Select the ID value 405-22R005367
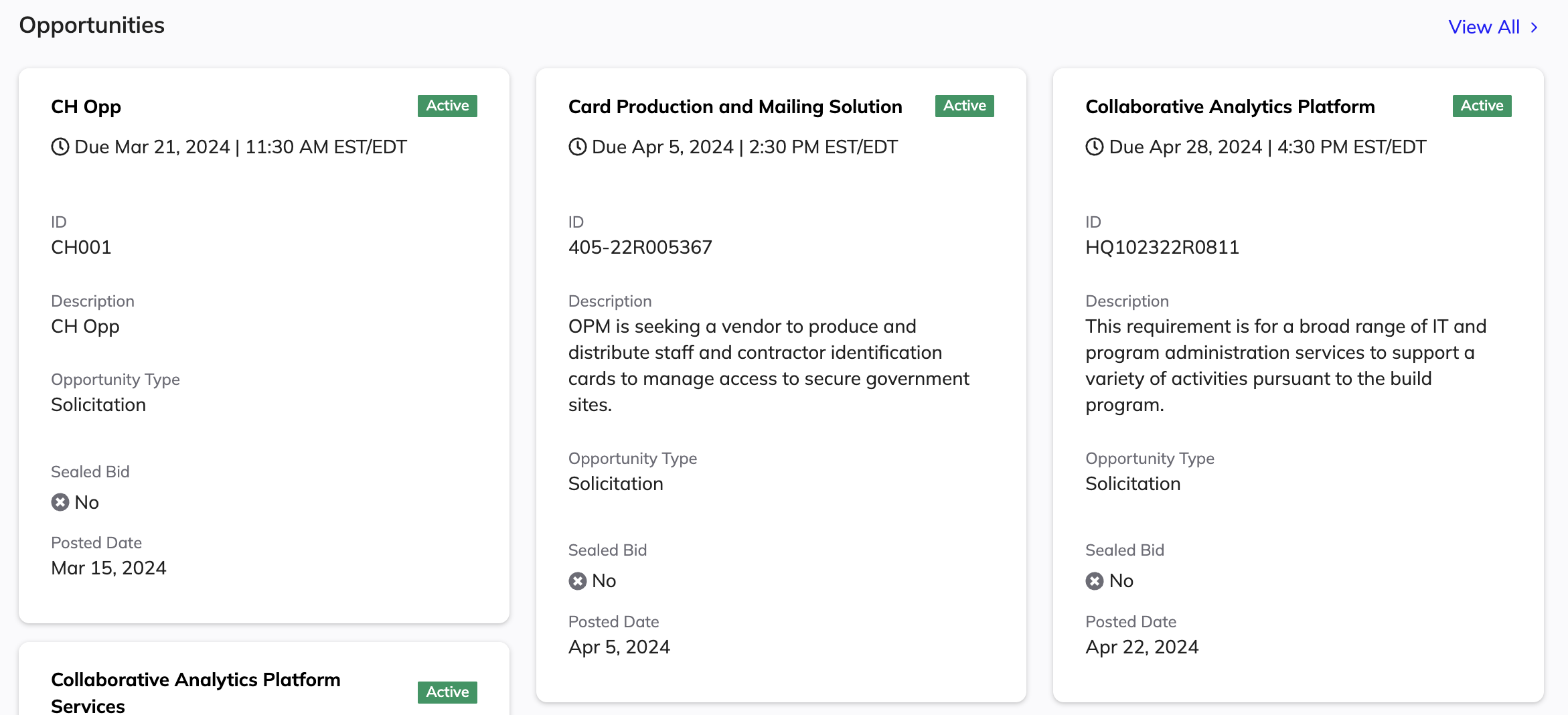 pos(640,248)
